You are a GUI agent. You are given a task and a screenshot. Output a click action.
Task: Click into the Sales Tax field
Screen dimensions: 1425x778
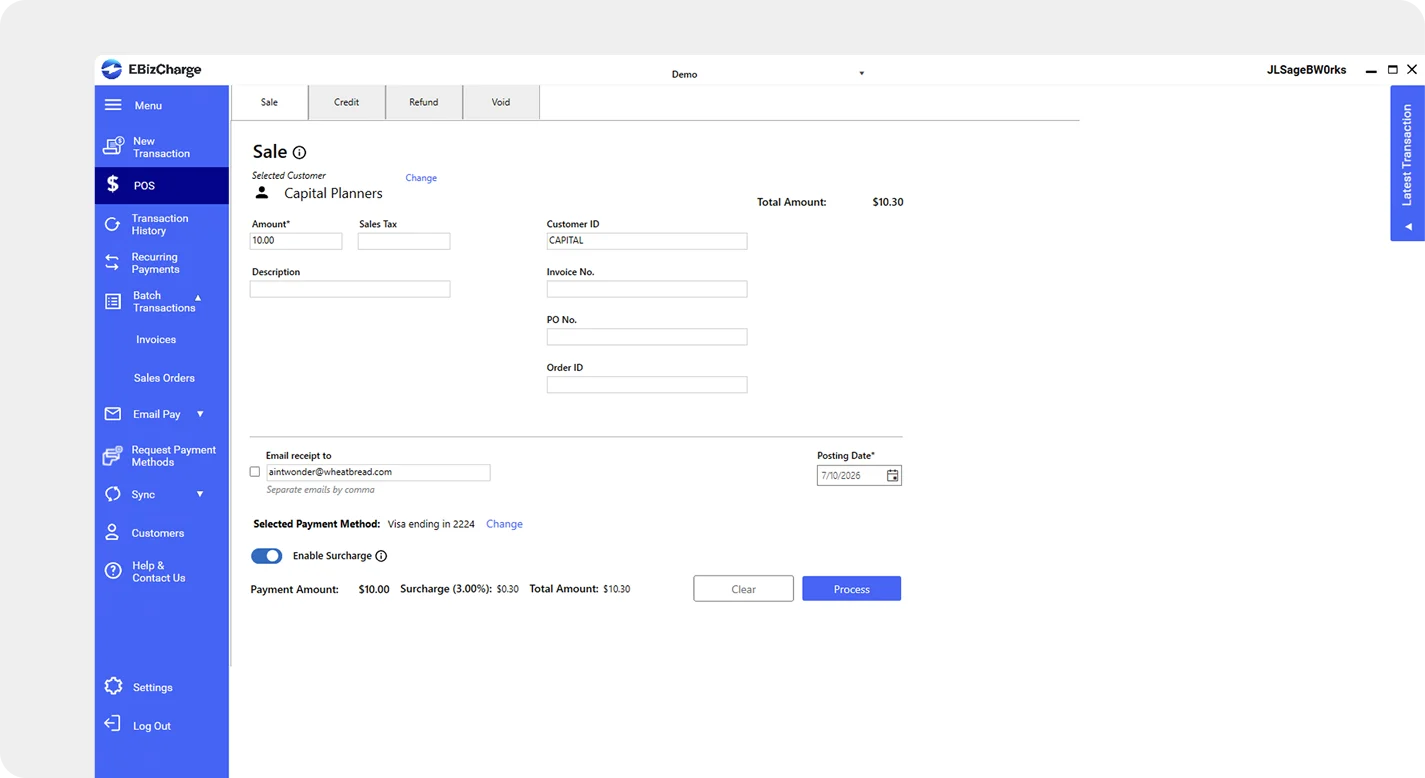tap(404, 241)
